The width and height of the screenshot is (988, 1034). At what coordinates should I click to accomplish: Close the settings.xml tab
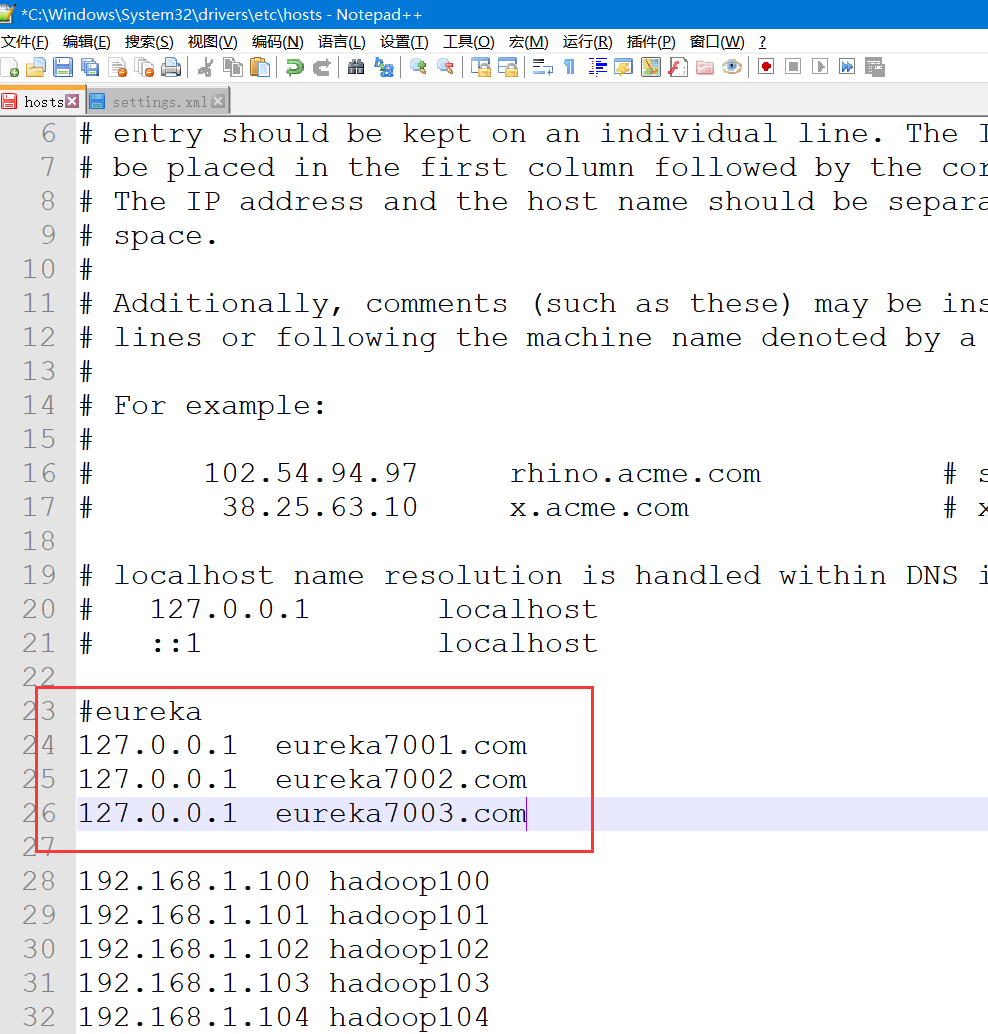click(x=218, y=101)
